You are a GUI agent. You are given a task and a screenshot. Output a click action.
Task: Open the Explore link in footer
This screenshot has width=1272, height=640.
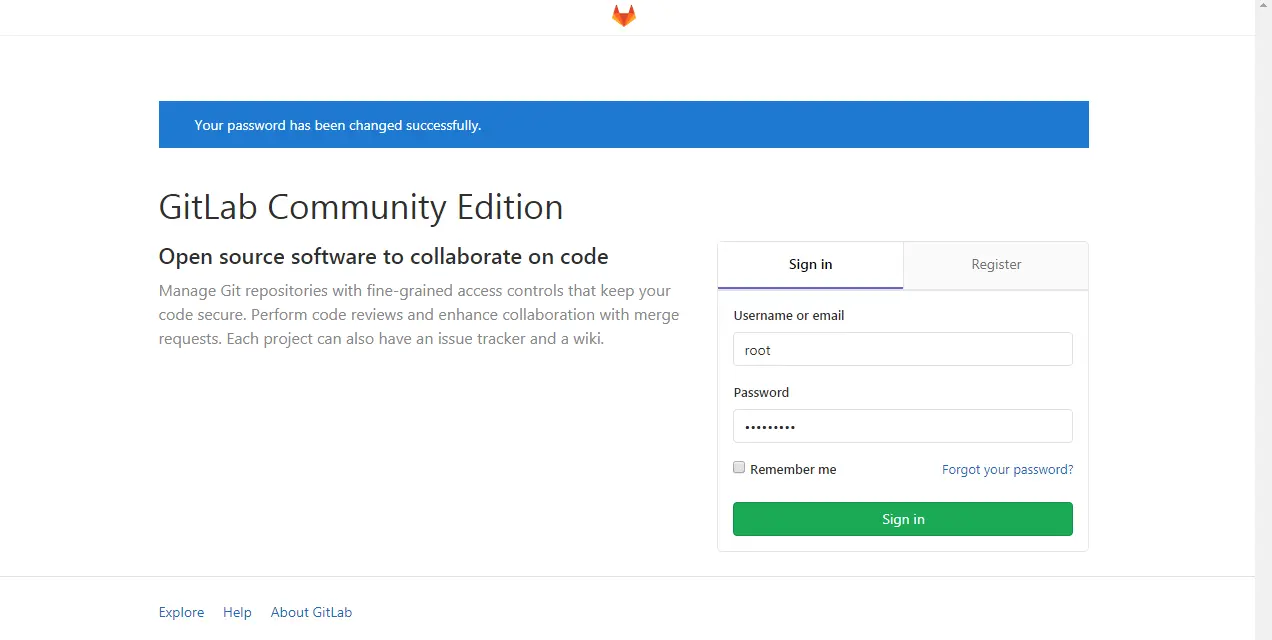click(181, 611)
